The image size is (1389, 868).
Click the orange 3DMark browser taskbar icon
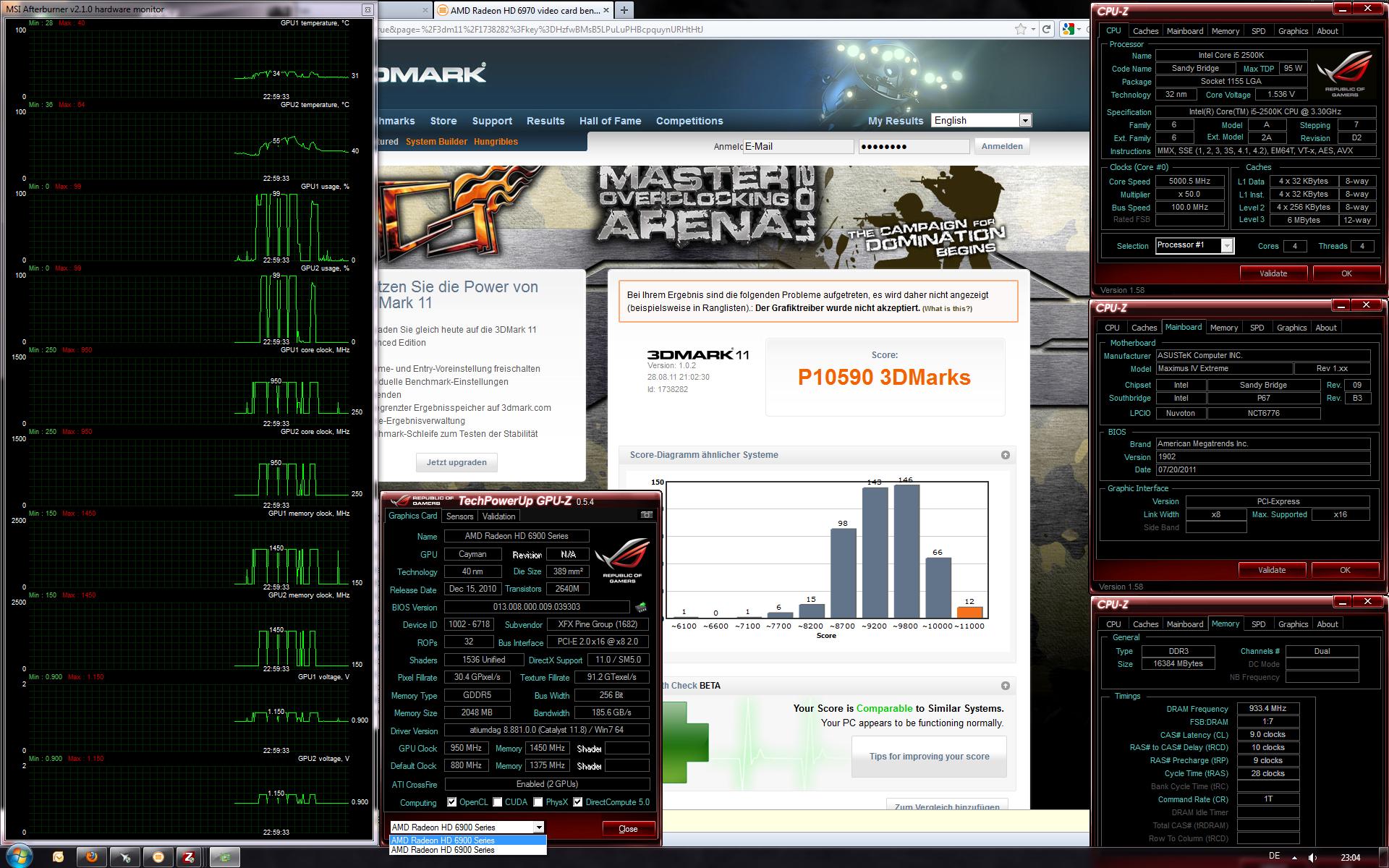[158, 857]
